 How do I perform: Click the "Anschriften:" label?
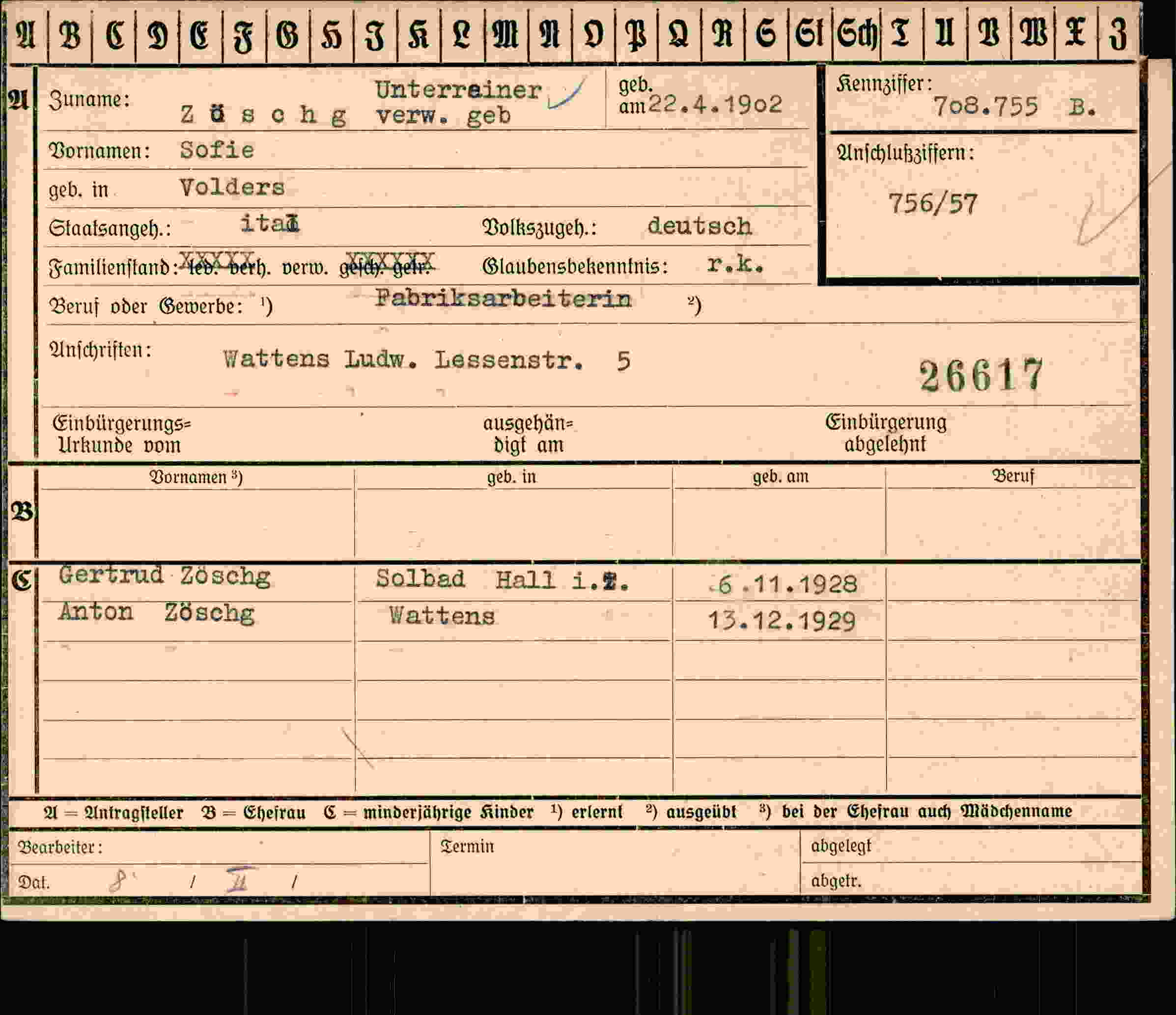click(101, 350)
